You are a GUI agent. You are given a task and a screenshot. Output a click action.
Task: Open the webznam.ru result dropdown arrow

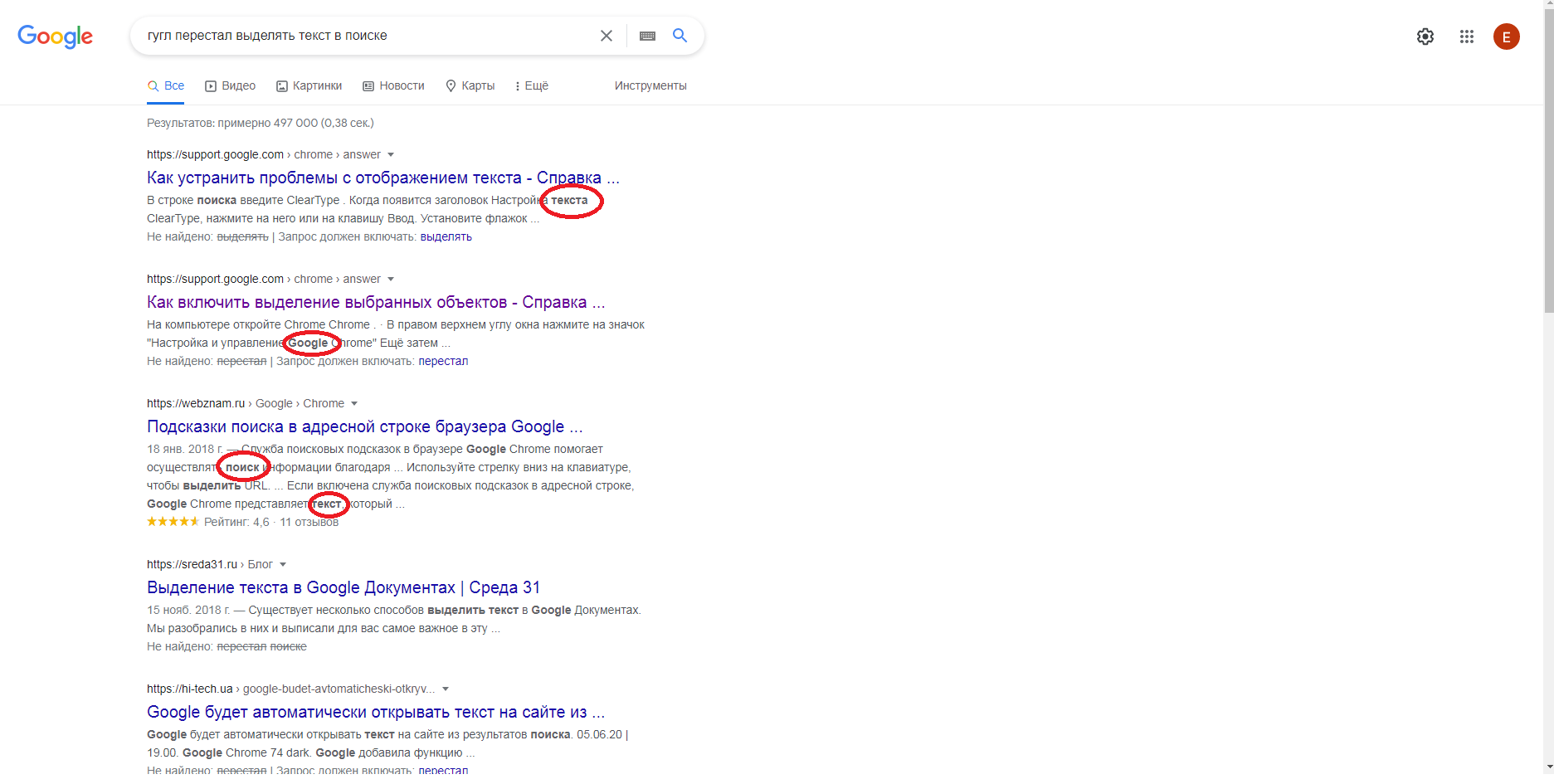[x=354, y=404]
